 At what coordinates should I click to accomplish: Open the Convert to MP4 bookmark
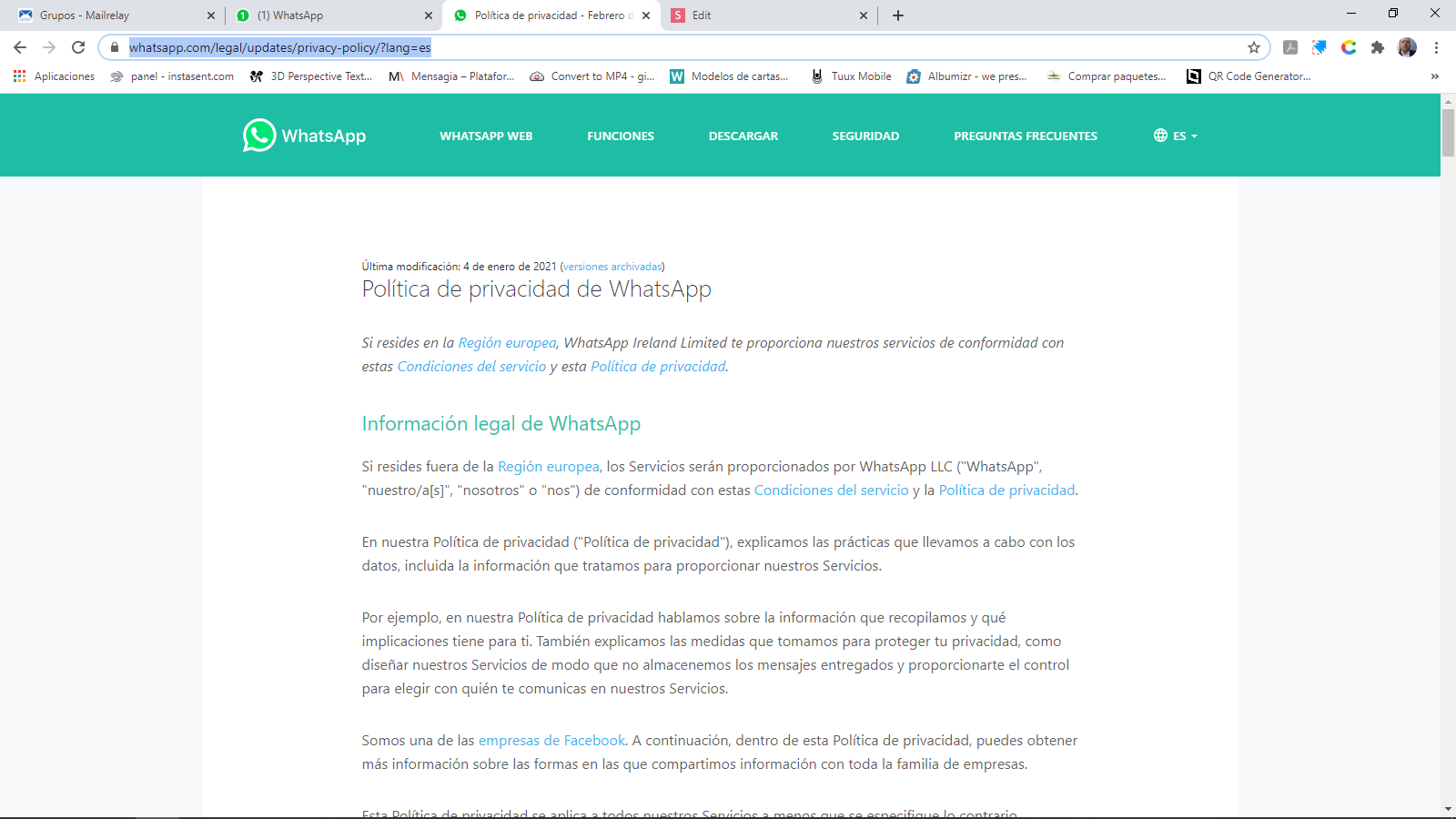point(592,76)
